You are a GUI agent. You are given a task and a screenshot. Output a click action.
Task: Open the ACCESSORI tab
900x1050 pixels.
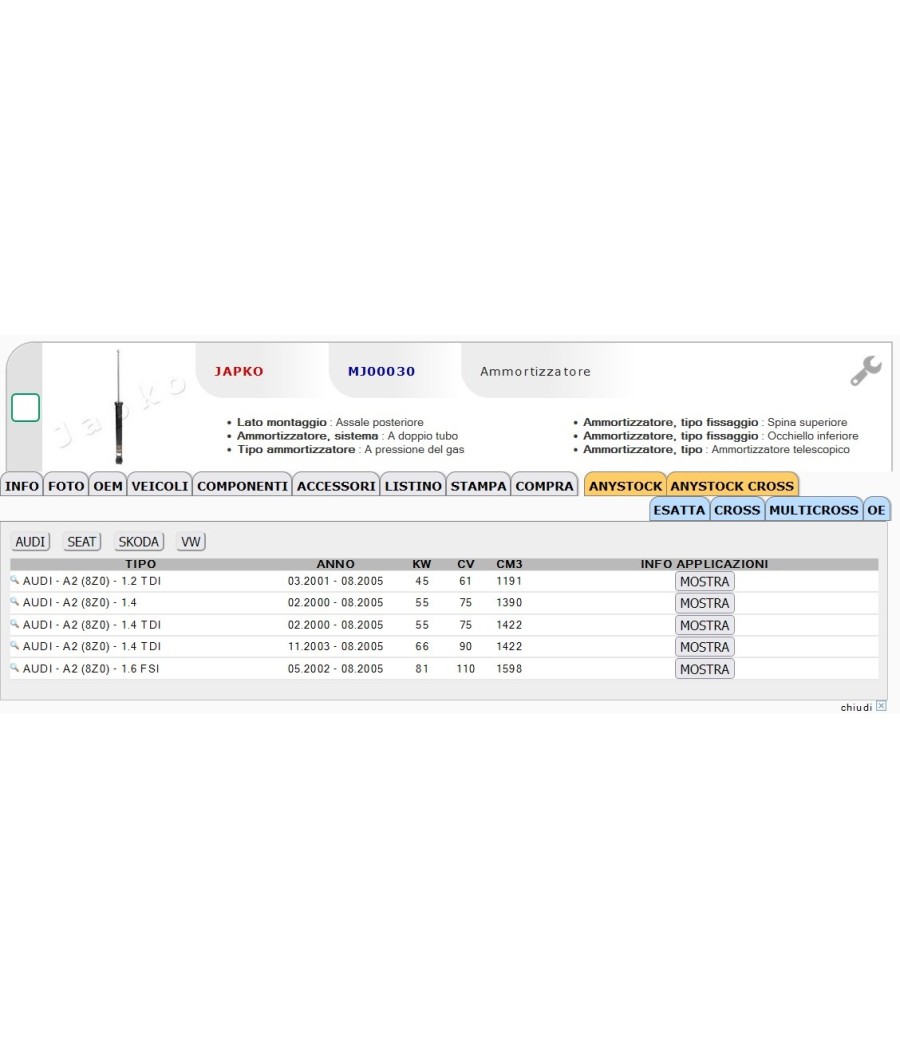click(336, 486)
